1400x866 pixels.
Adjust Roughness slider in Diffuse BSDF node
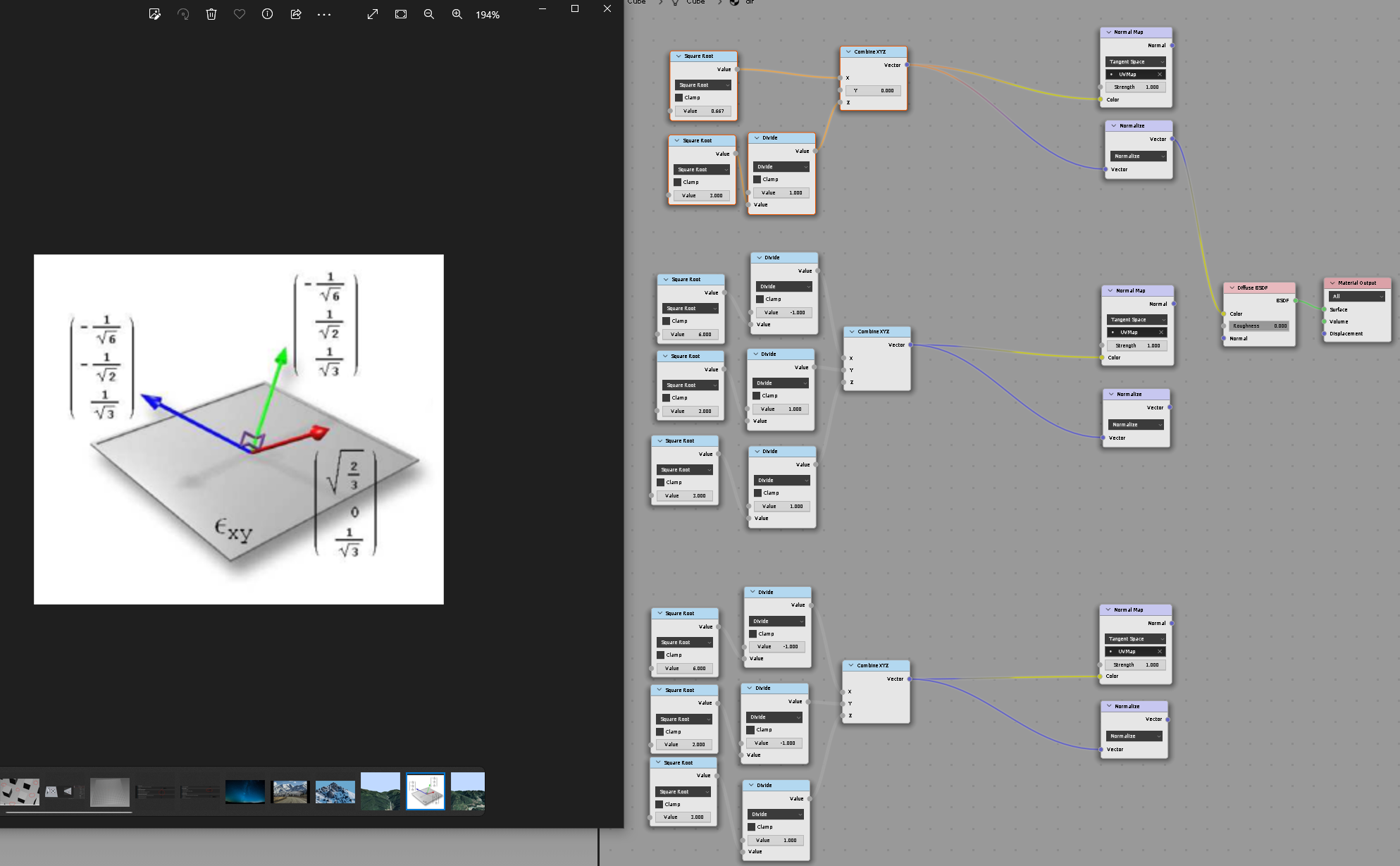click(x=1260, y=326)
